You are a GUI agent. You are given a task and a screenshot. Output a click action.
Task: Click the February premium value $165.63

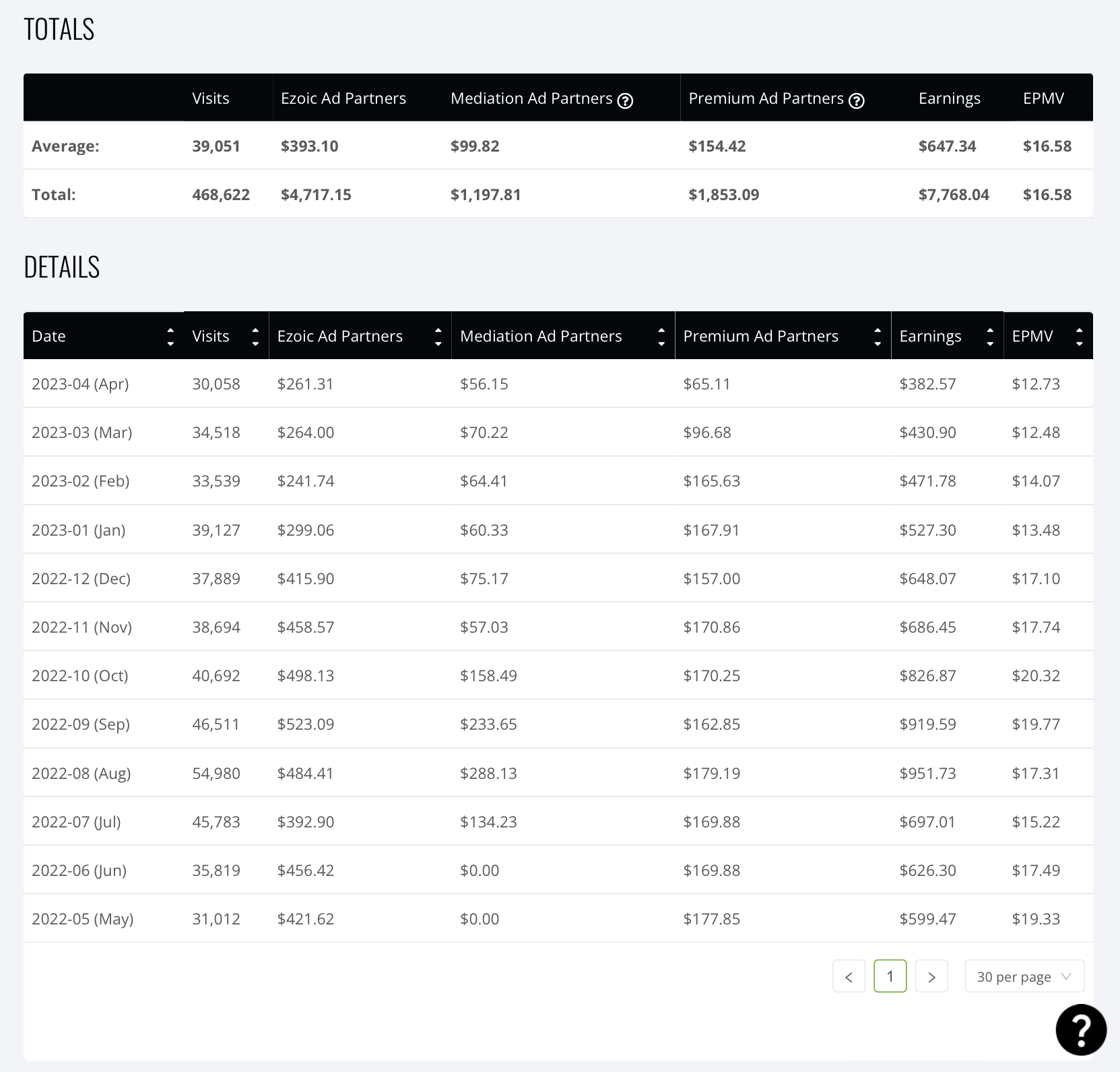point(711,481)
